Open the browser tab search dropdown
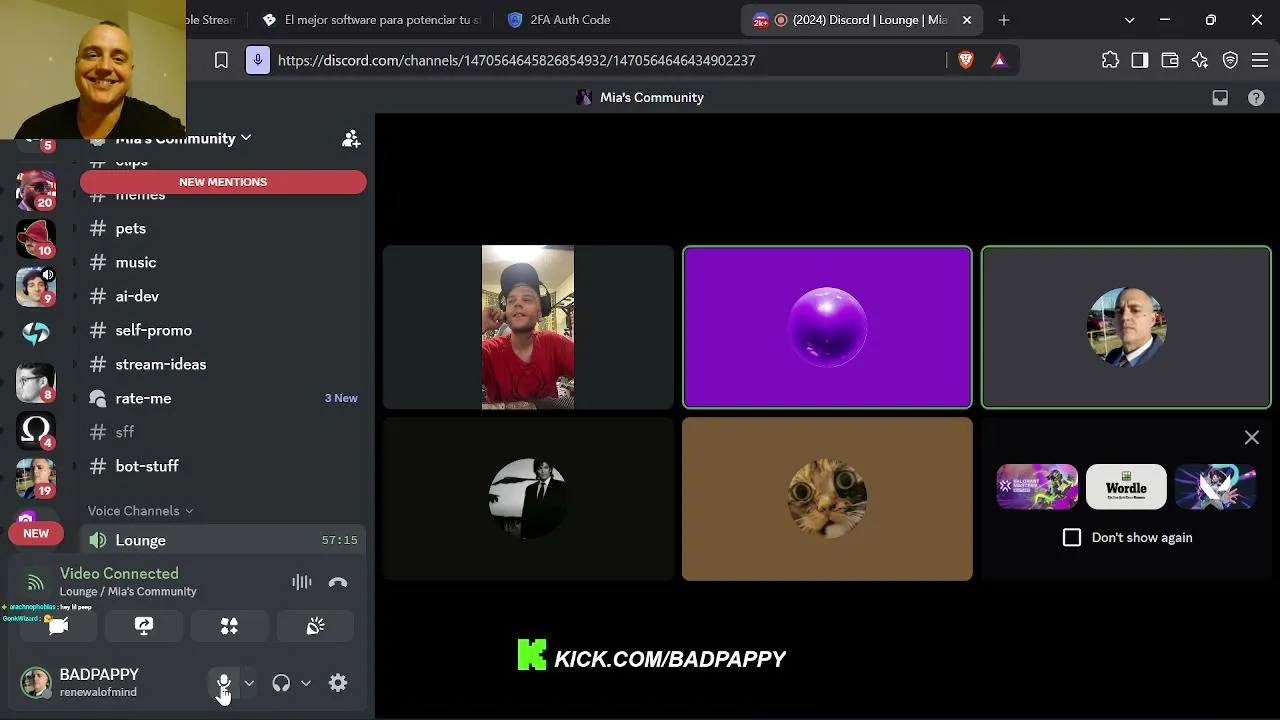 1129,20
